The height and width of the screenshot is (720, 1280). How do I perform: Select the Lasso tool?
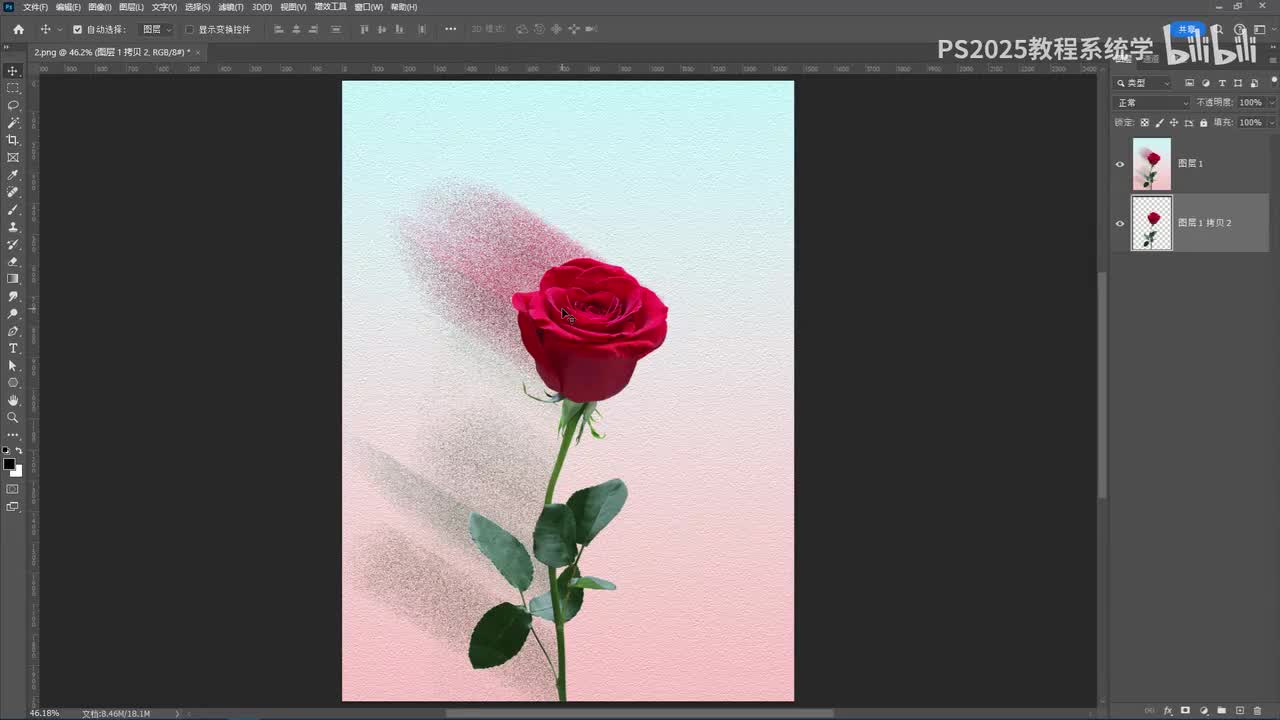coord(13,105)
